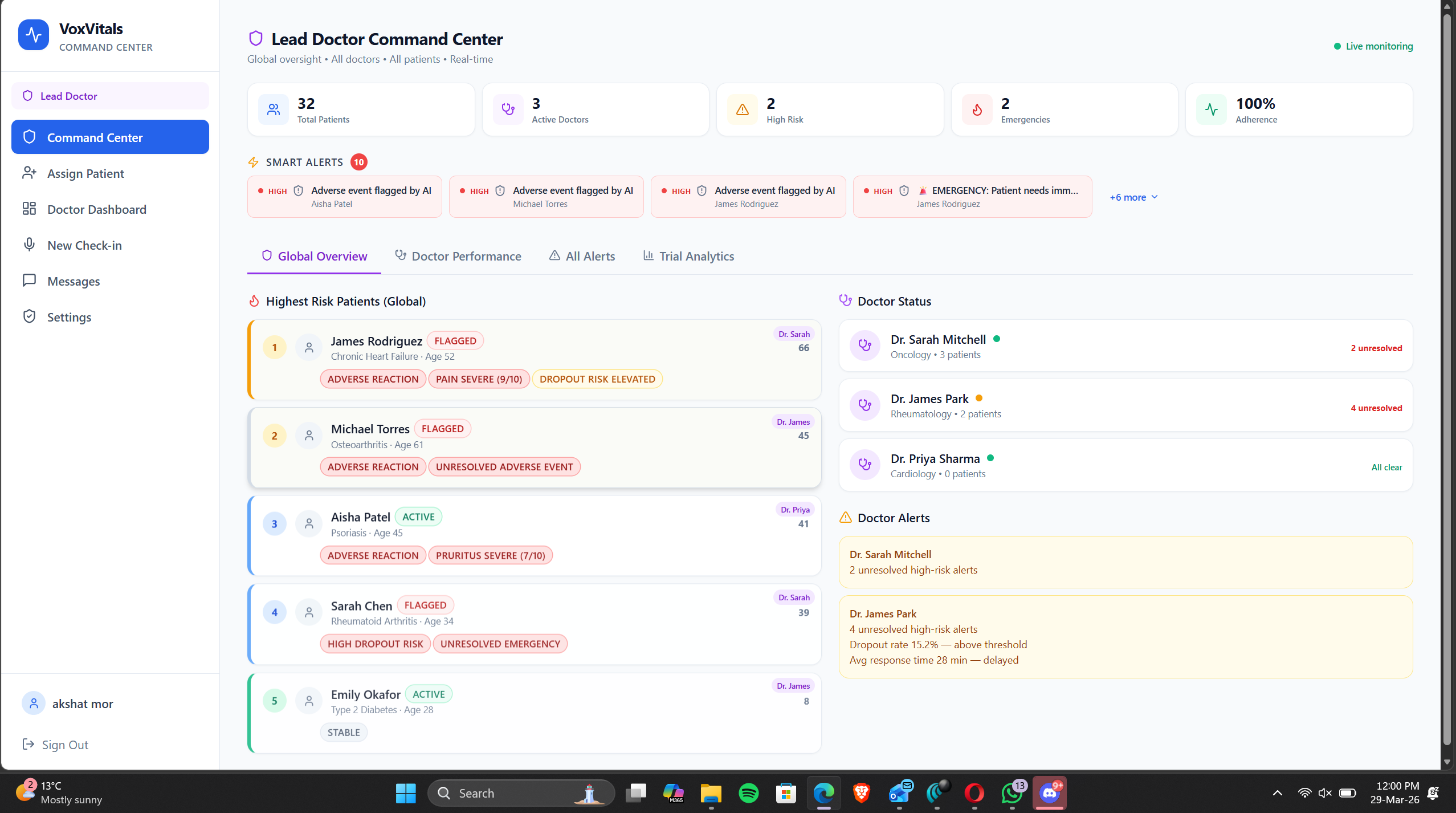Click the Active Doctors stethoscope icon
Image resolution: width=1456 pixels, height=813 pixels.
click(508, 109)
